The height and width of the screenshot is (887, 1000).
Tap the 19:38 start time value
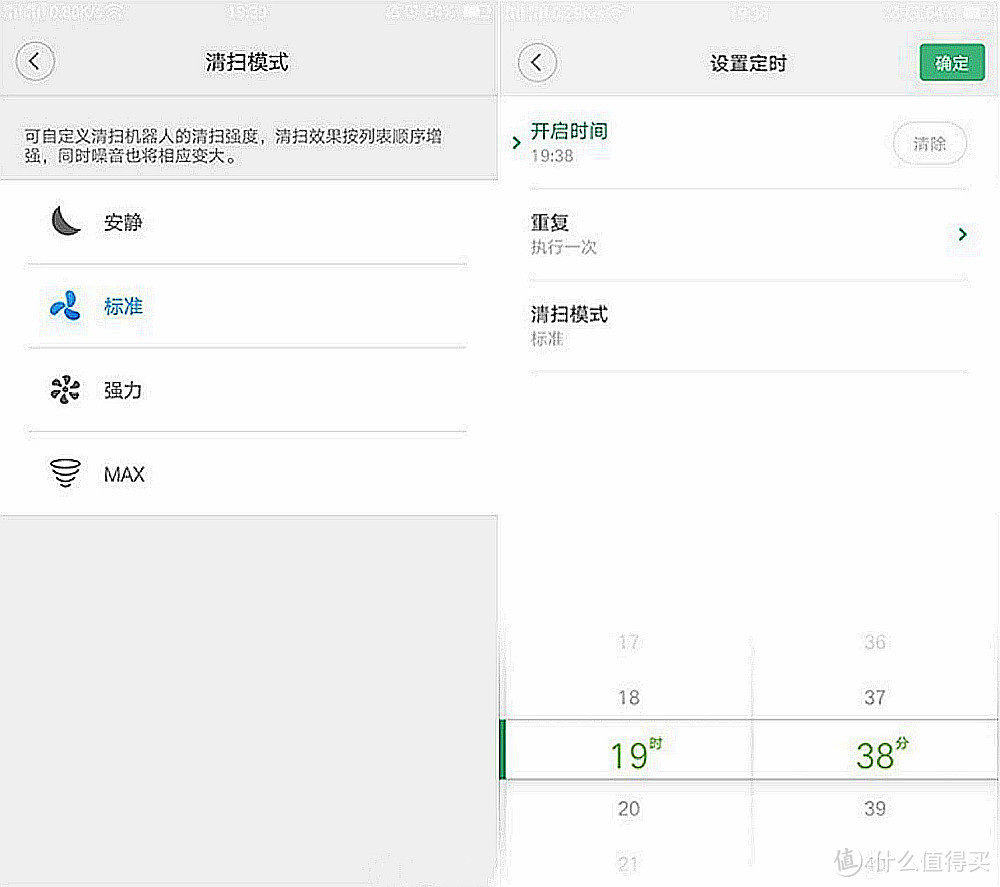[552, 156]
